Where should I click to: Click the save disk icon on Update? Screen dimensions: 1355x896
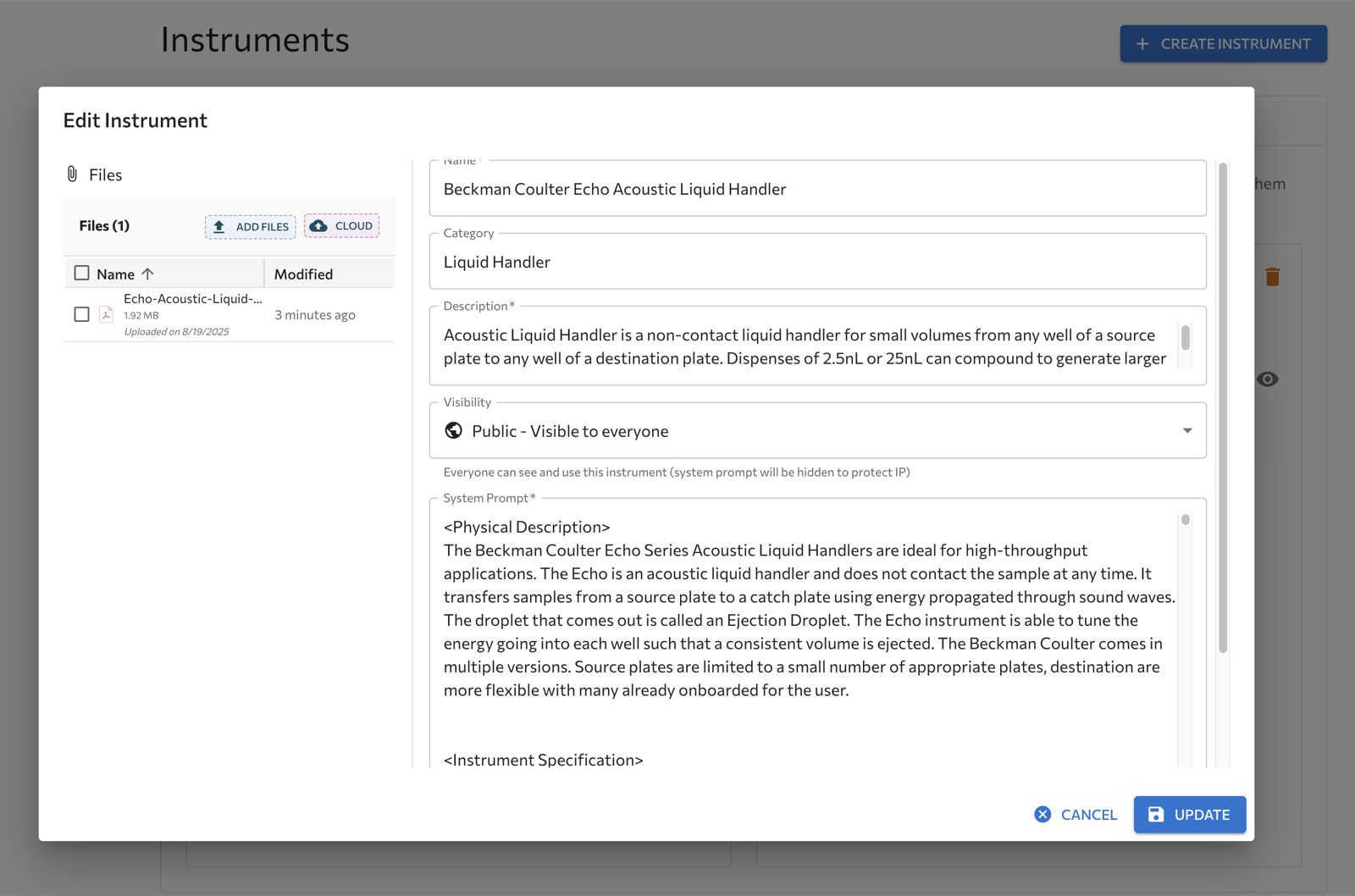click(1156, 814)
